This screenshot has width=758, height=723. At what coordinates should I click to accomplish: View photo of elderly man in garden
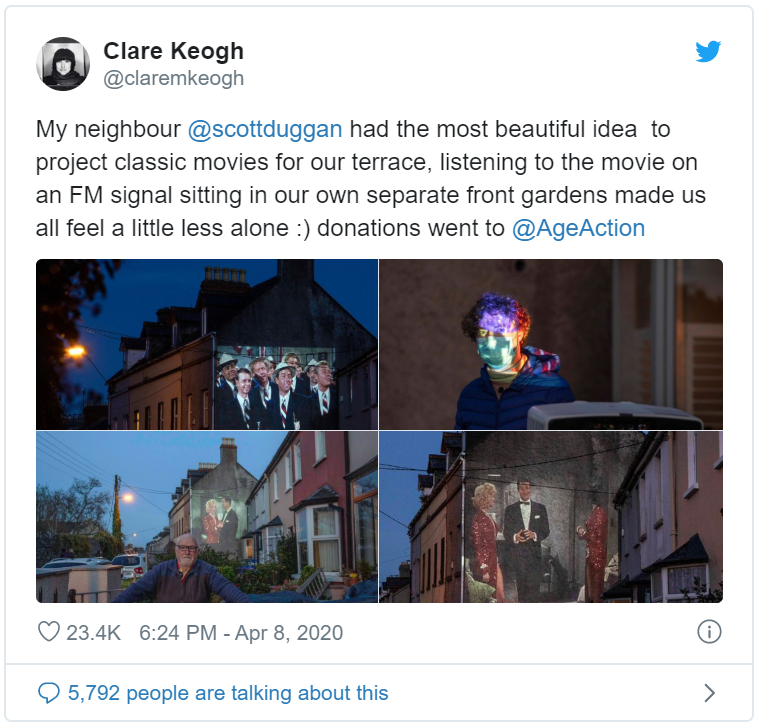207,517
